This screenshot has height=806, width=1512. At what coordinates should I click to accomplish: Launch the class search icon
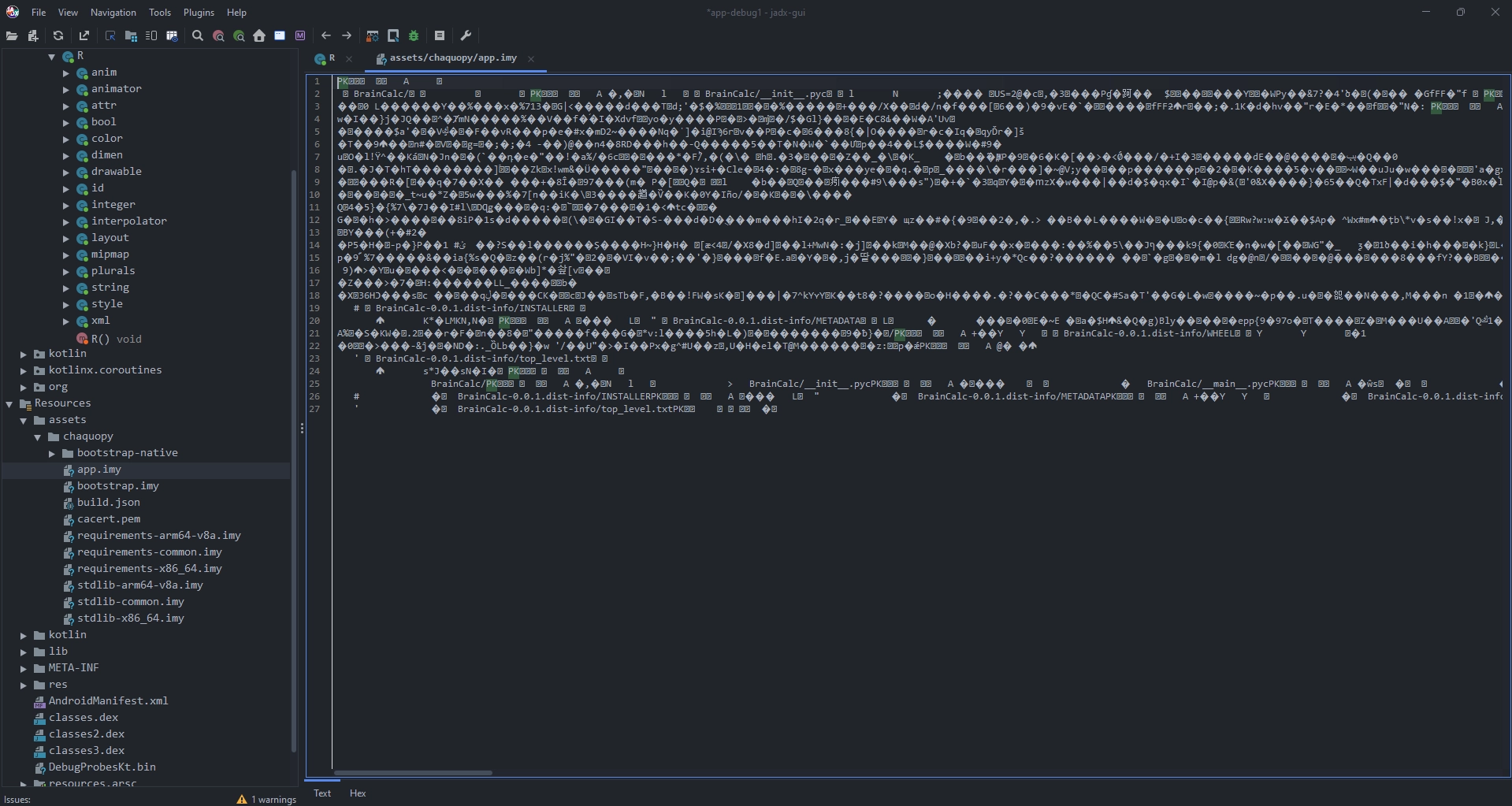pos(218,35)
